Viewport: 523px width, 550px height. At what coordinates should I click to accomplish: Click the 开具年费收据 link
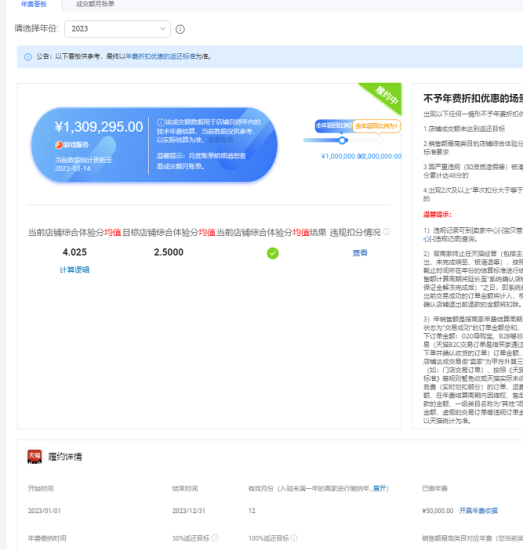coord(478,511)
